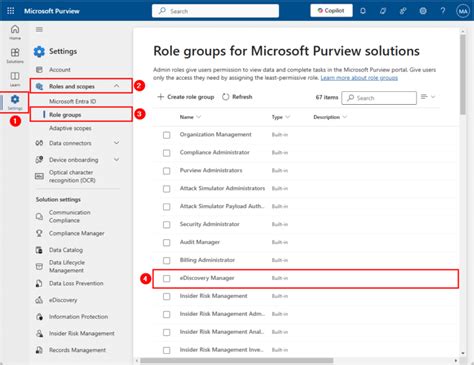This screenshot has height=365, width=474.
Task: Click the Communication Compliance icon
Action: pyautogui.click(x=39, y=216)
